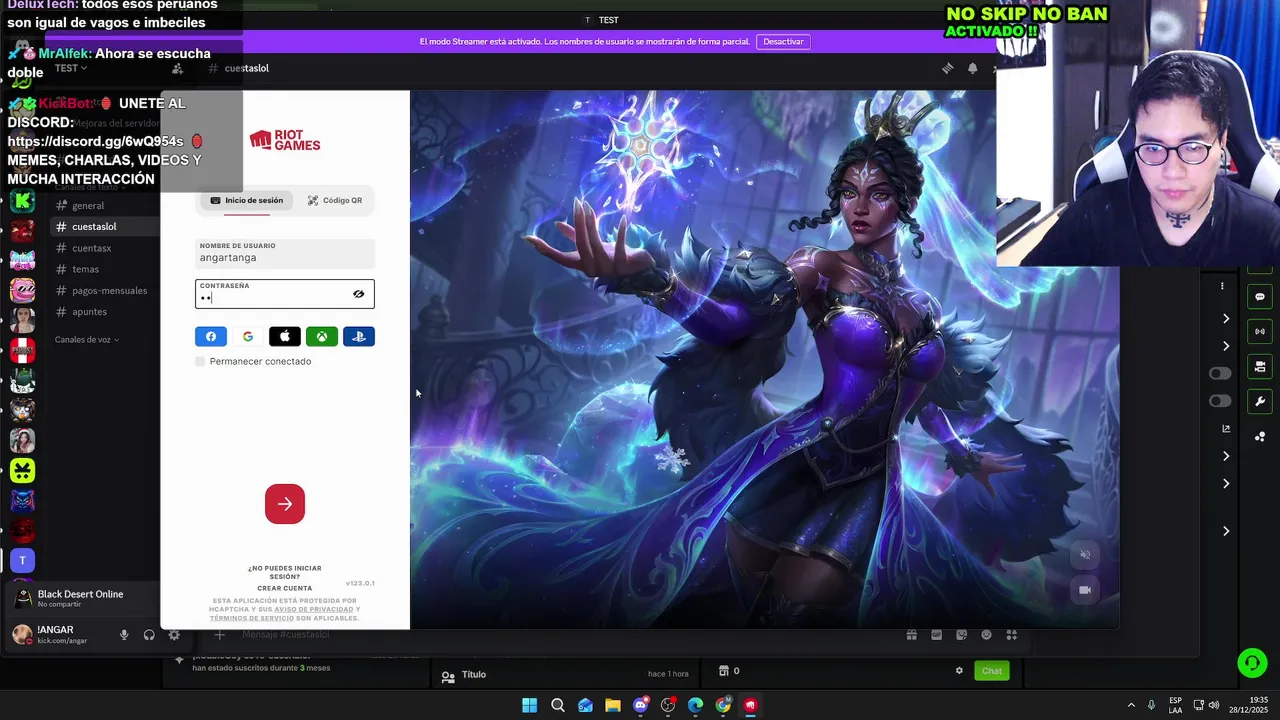1280x720 pixels.
Task: Open Discord user settings gear
Action: (x=174, y=635)
